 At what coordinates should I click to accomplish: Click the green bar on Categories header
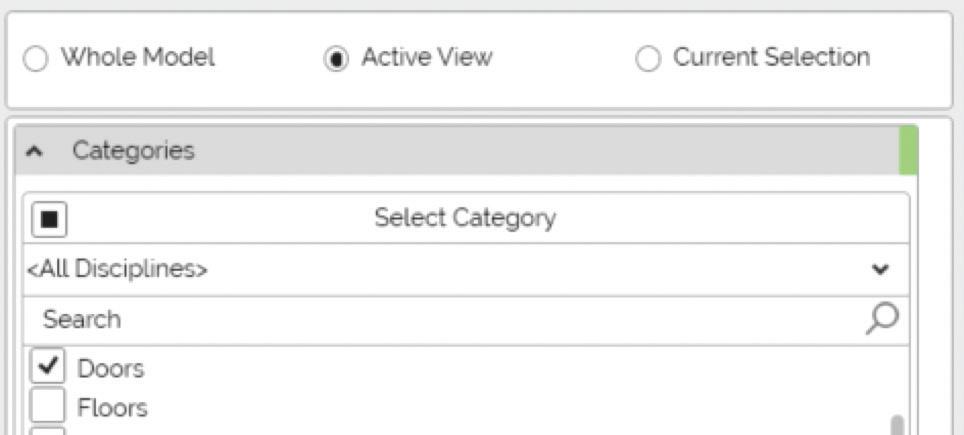(908, 150)
